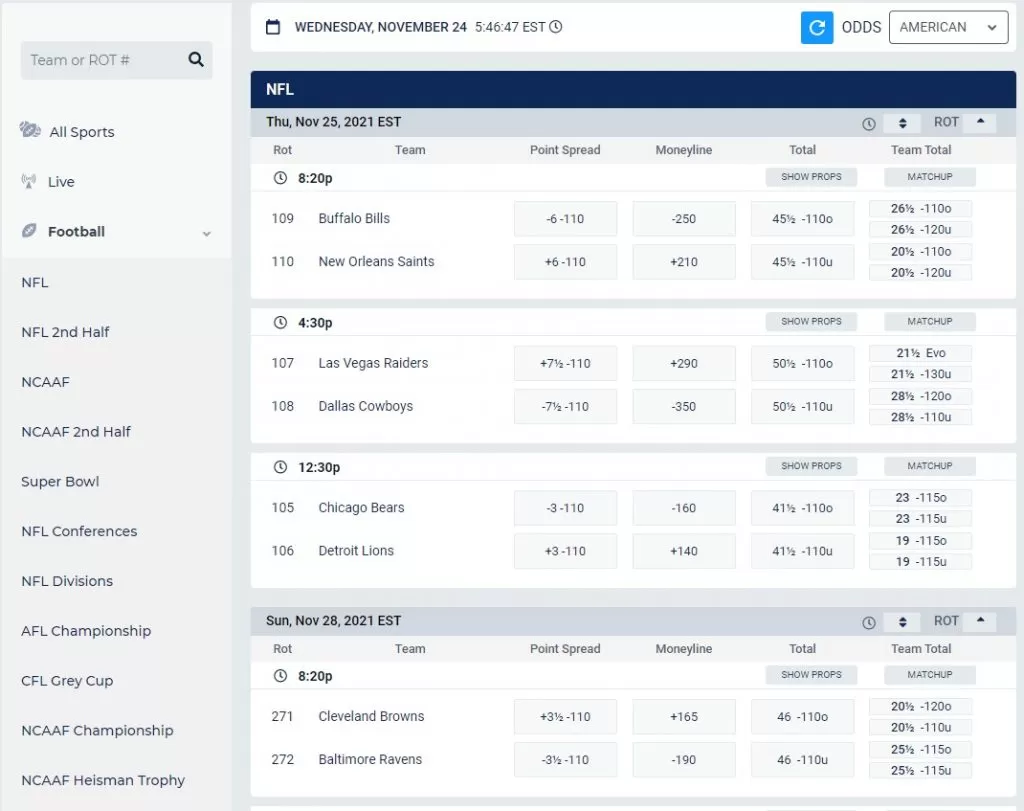Click the clock icon in Thu, Nov 25 header

click(x=869, y=123)
